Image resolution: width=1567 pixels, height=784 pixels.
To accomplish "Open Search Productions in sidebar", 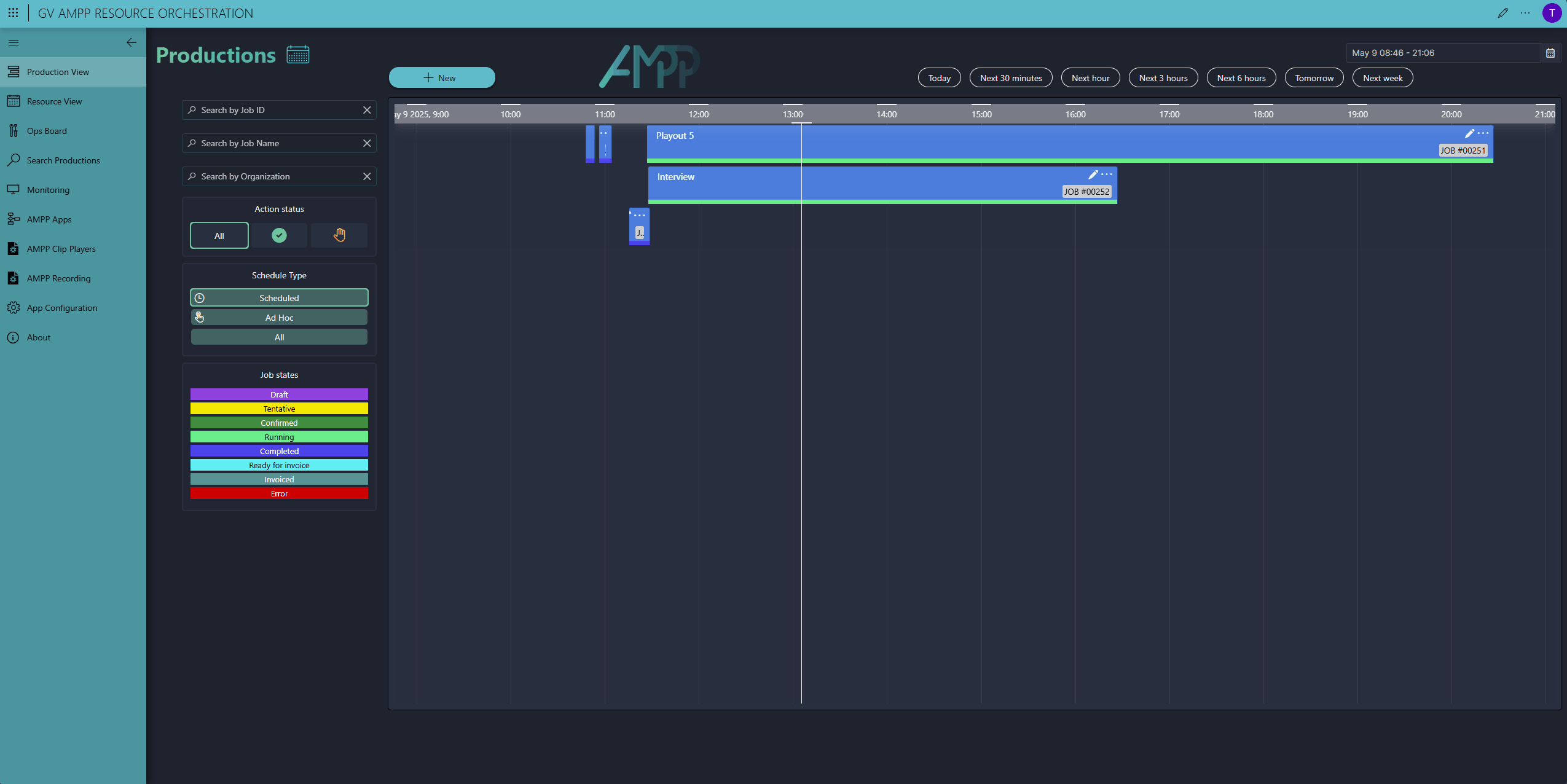I will tap(73, 160).
